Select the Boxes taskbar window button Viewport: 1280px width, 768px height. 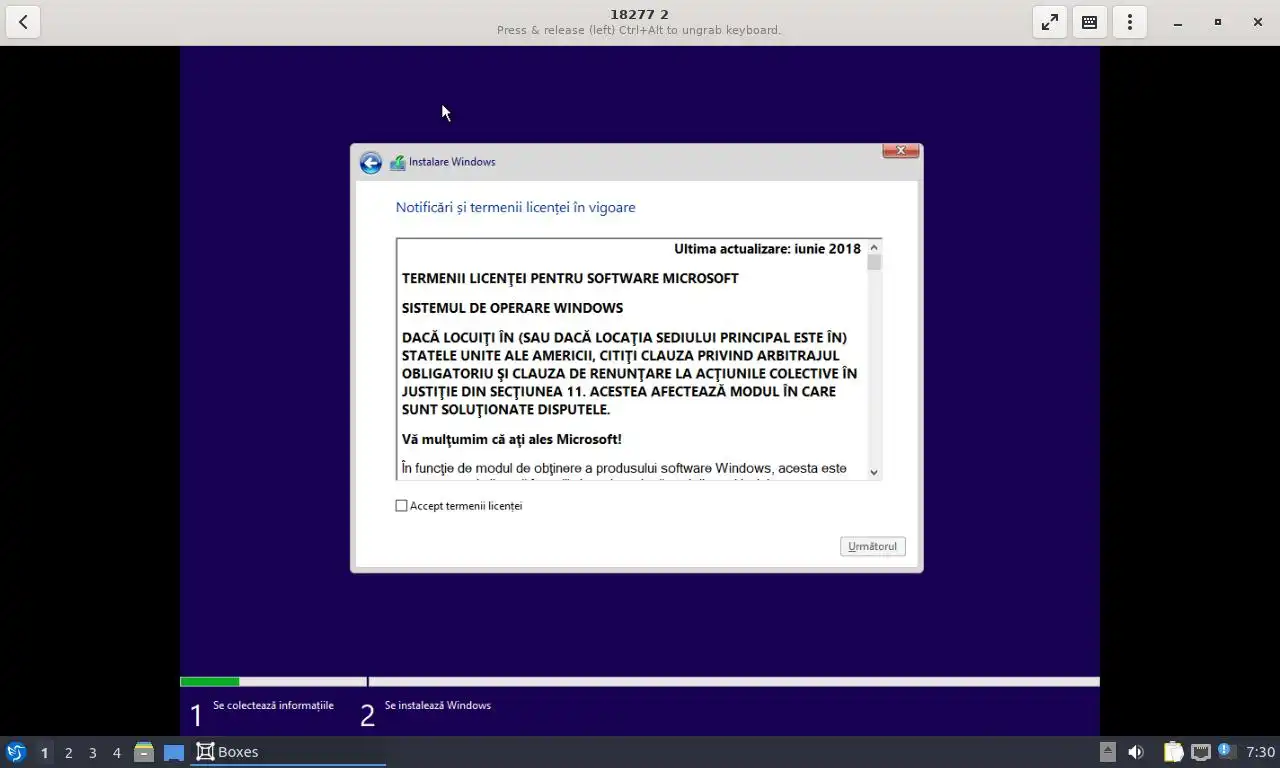point(288,752)
